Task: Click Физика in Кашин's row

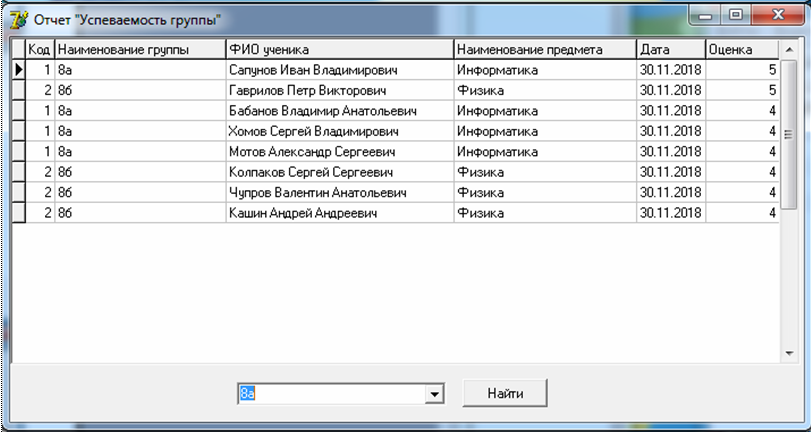Action: pyautogui.click(x=545, y=213)
